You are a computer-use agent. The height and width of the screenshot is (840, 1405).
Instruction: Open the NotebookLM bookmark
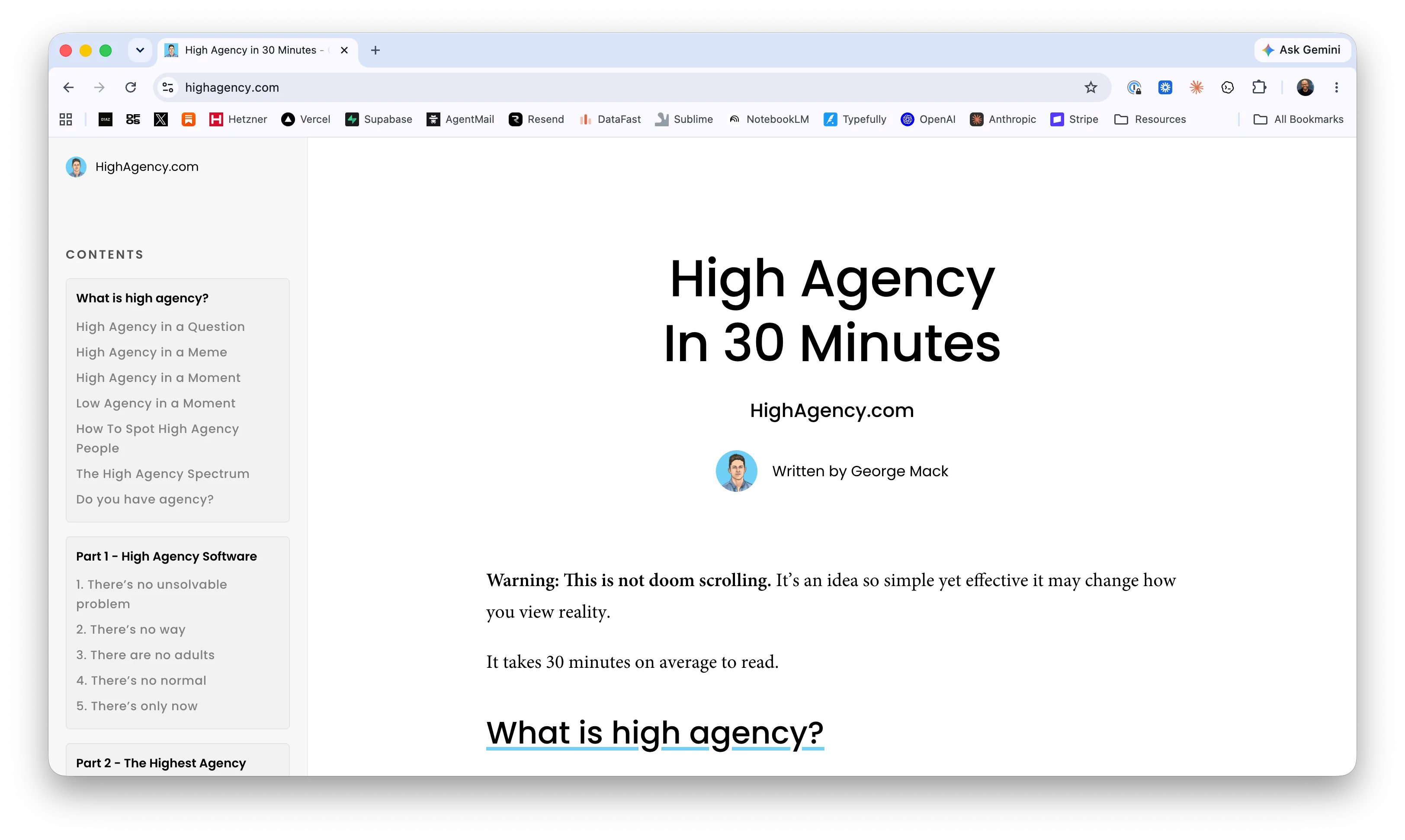point(769,119)
